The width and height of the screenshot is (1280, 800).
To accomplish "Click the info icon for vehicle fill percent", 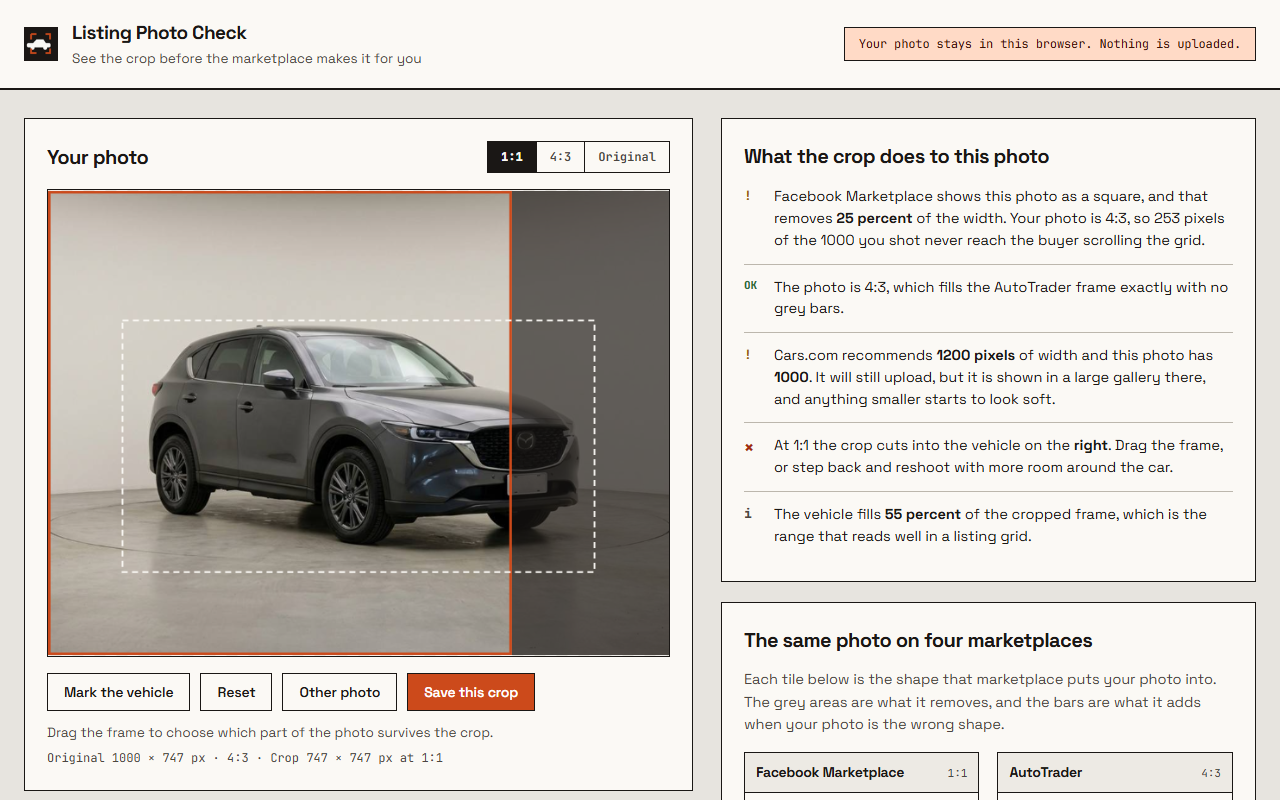I will click(x=748, y=514).
